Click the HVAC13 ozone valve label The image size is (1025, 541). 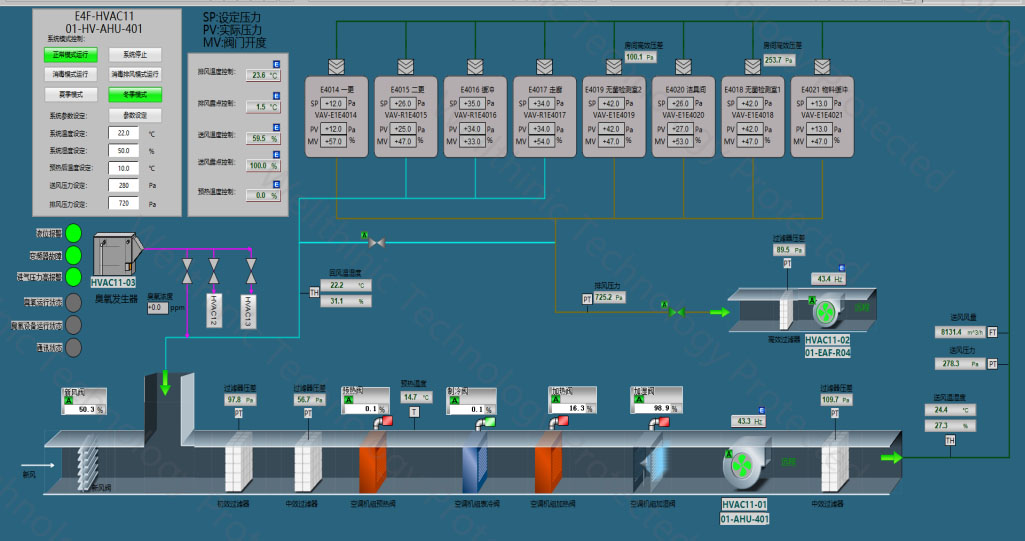point(248,311)
